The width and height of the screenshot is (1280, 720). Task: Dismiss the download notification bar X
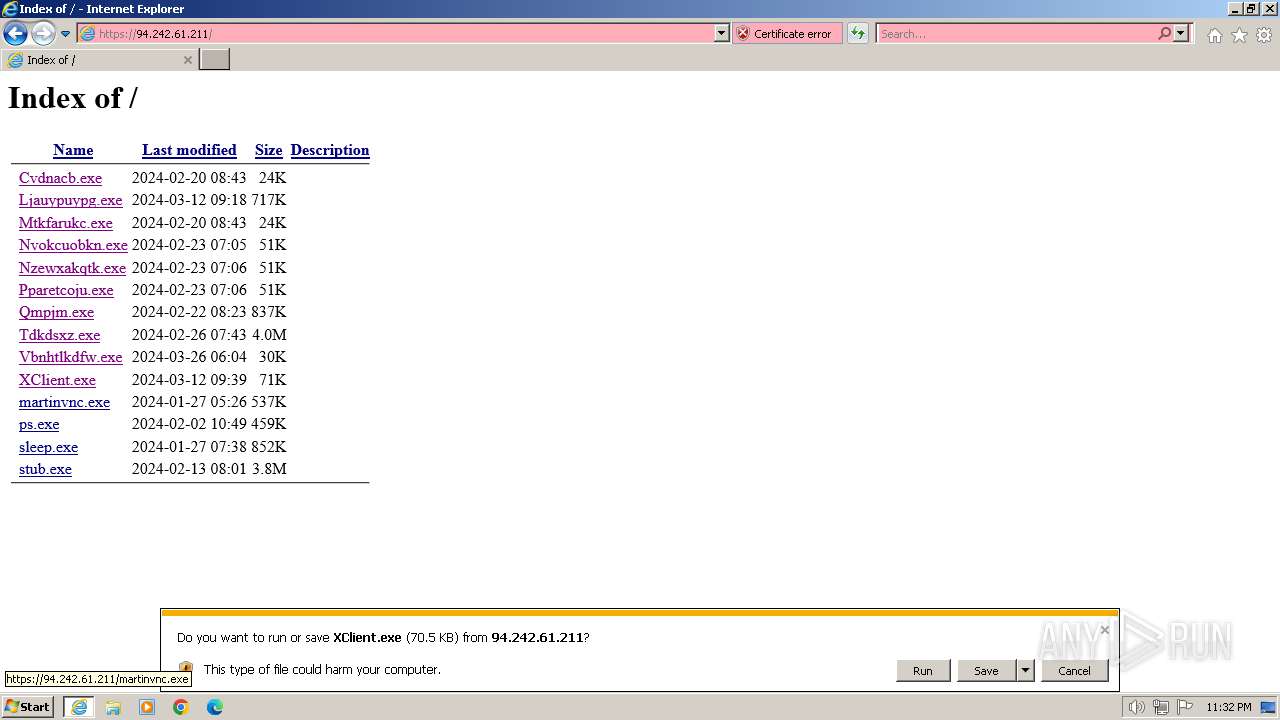[x=1104, y=630]
